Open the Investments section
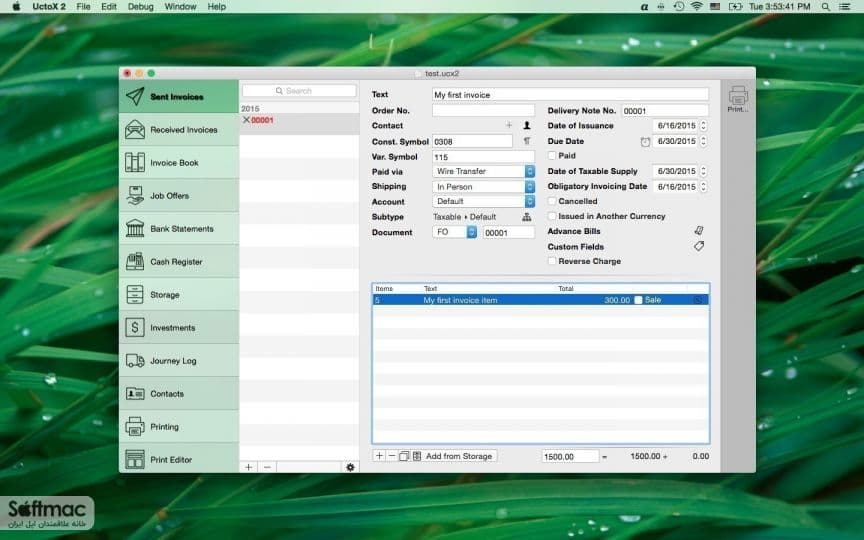 pos(179,328)
